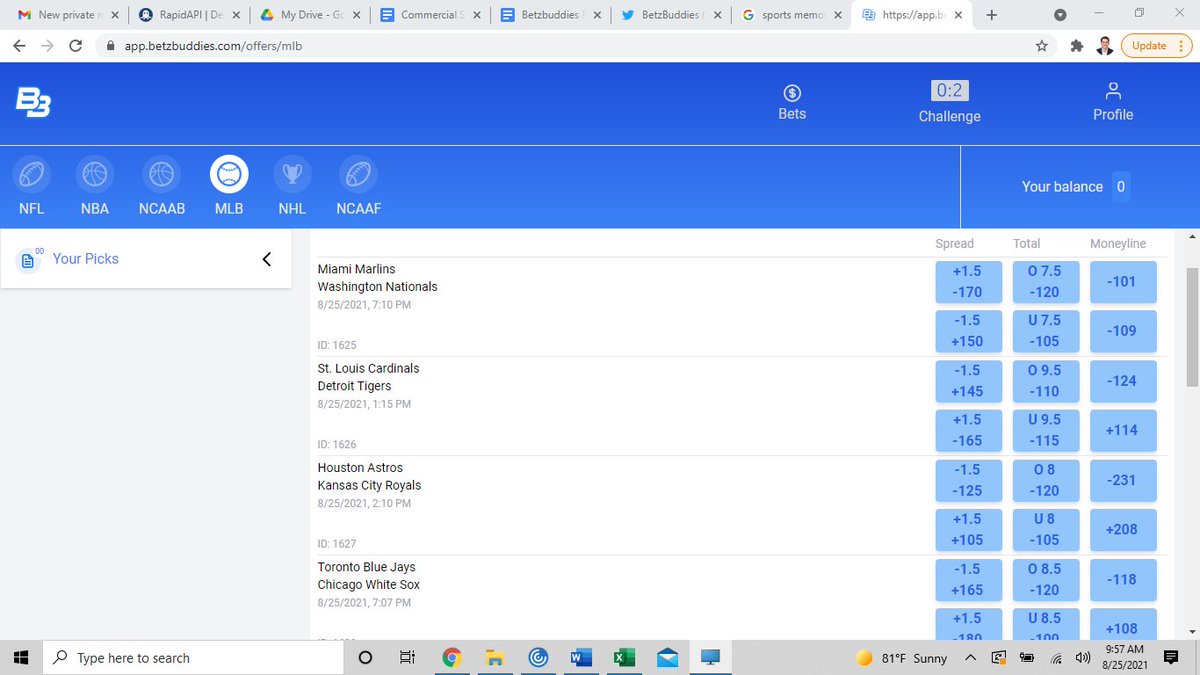Select the NBA basketball icon
1200x675 pixels.
[95, 175]
